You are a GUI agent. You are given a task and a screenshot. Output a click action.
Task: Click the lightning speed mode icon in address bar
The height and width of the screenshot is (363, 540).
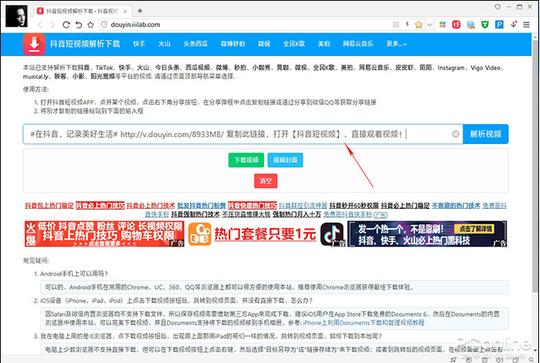pos(407,24)
